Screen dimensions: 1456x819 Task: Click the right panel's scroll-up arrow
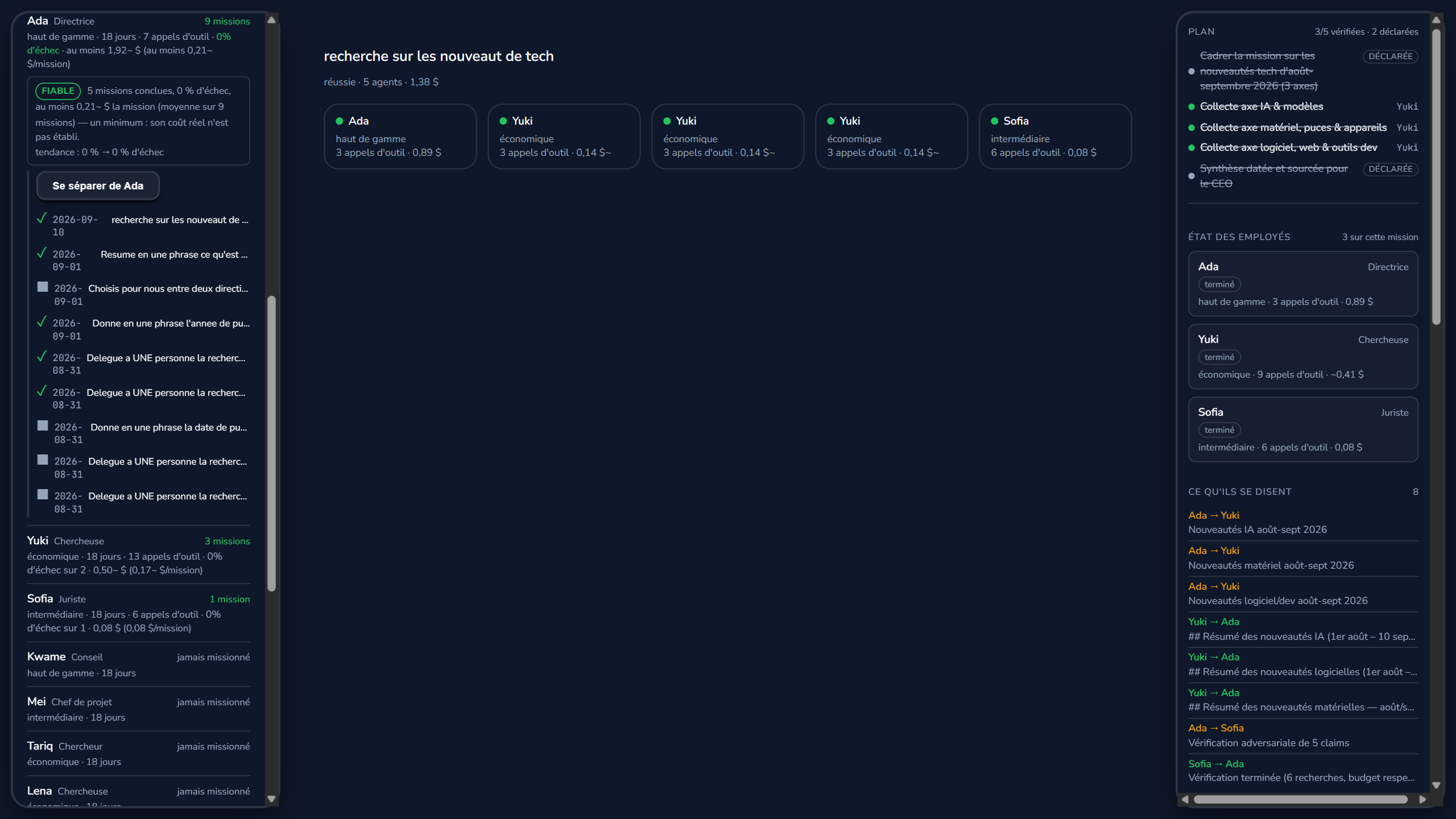[1436, 20]
